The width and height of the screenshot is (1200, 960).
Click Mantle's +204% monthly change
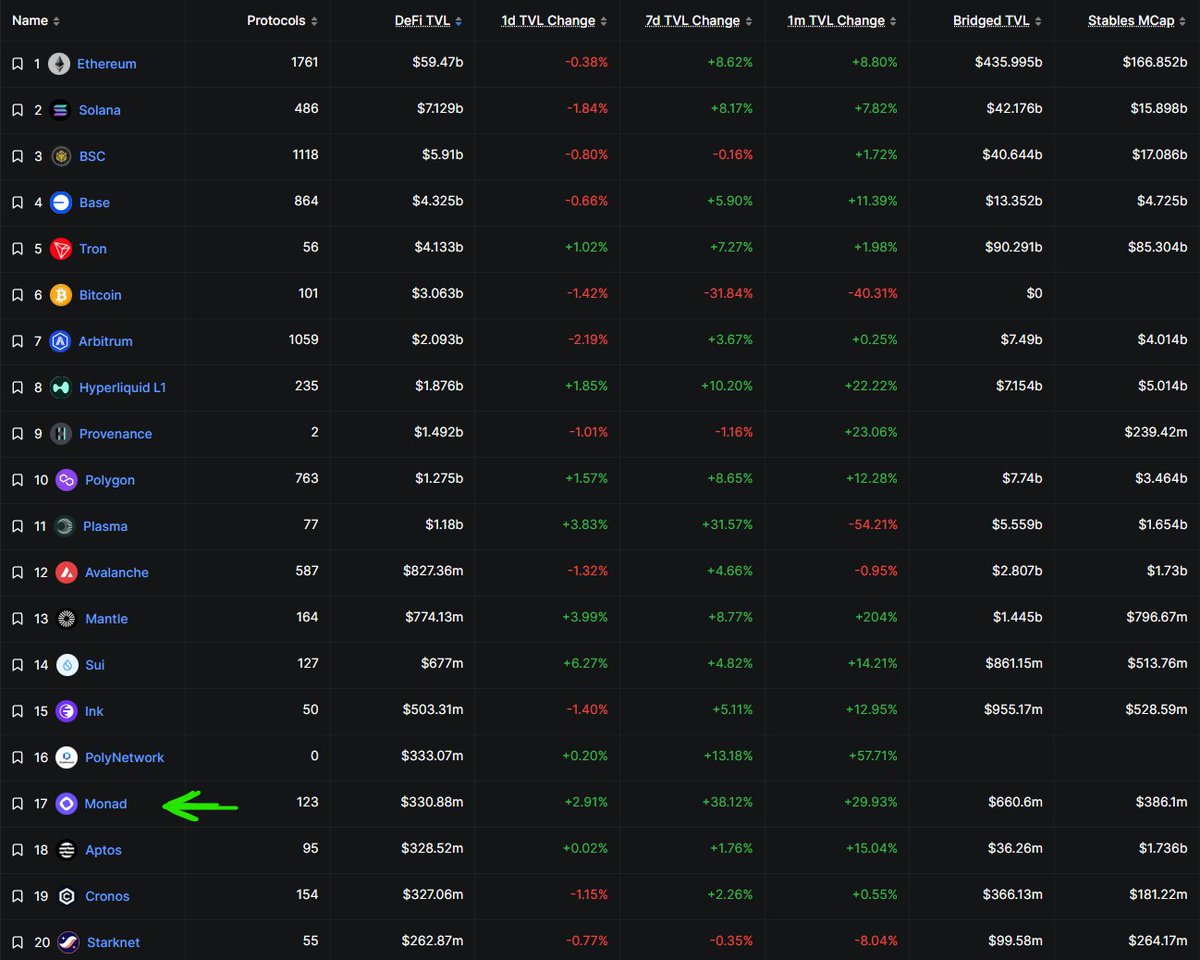pyautogui.click(x=876, y=617)
